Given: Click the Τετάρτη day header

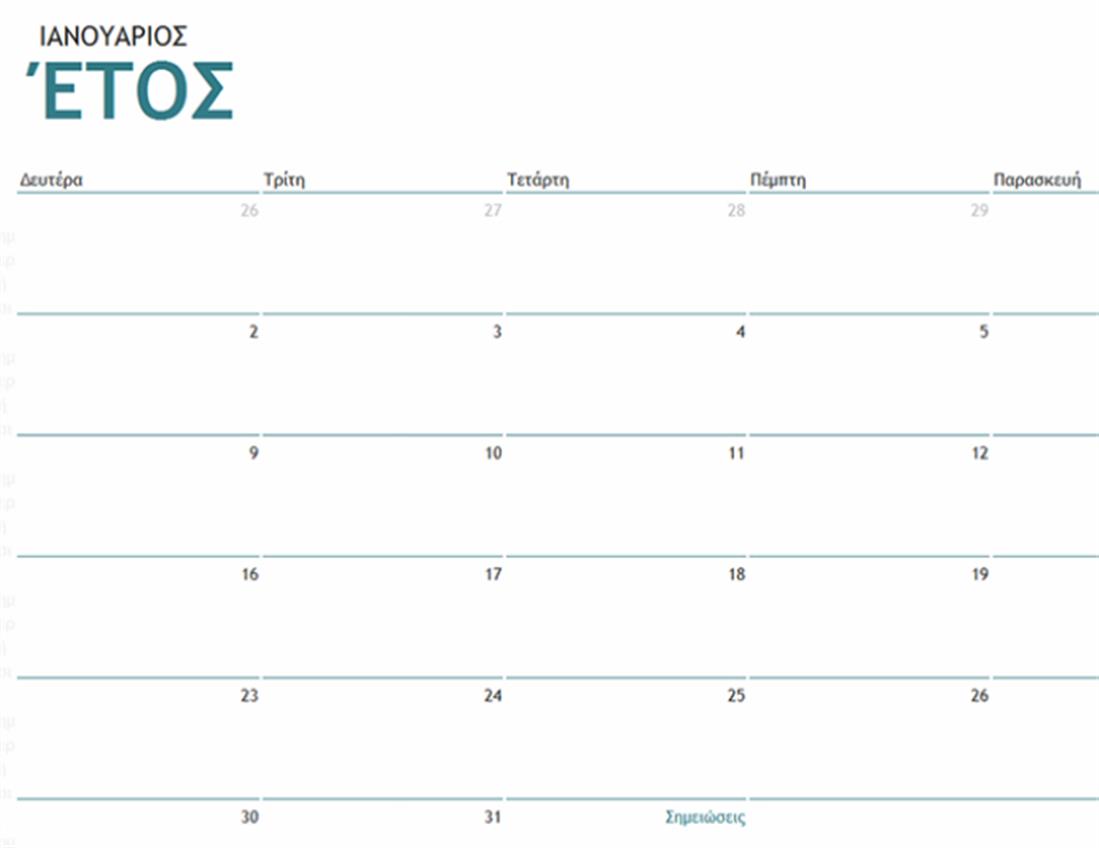Looking at the screenshot, I should point(537,180).
